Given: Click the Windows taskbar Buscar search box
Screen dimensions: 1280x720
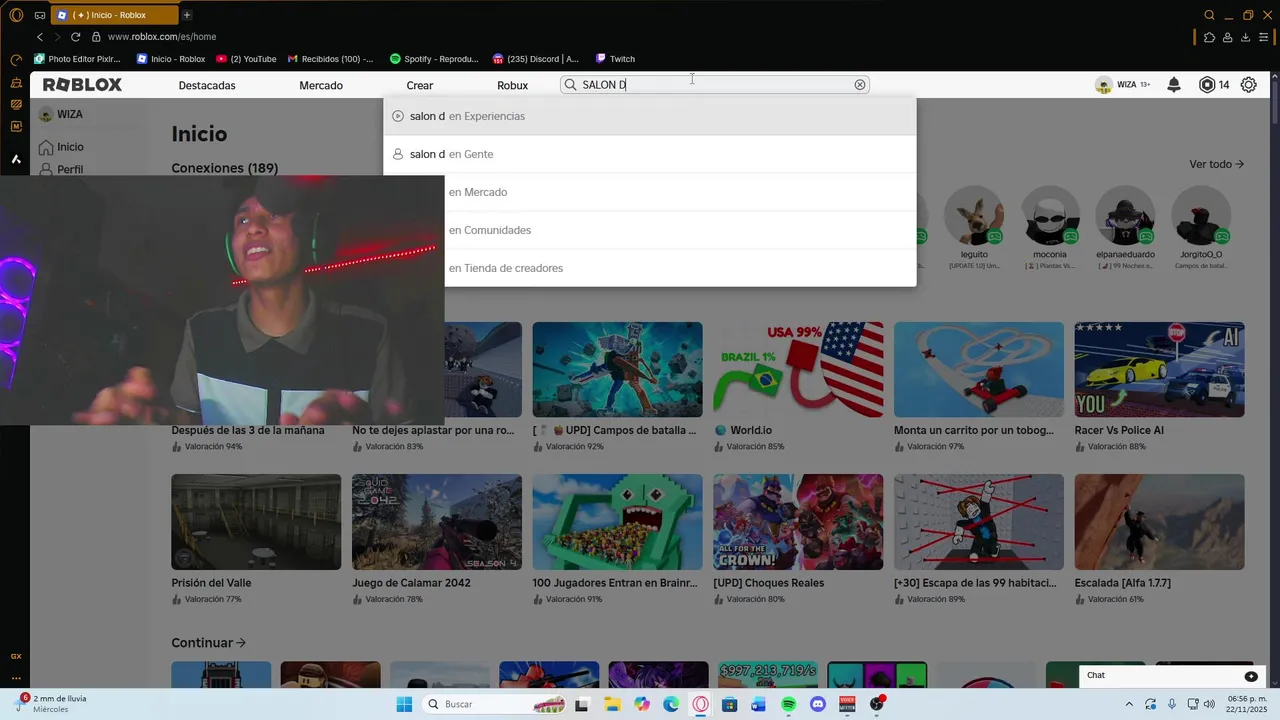Looking at the screenshot, I should 496,704.
